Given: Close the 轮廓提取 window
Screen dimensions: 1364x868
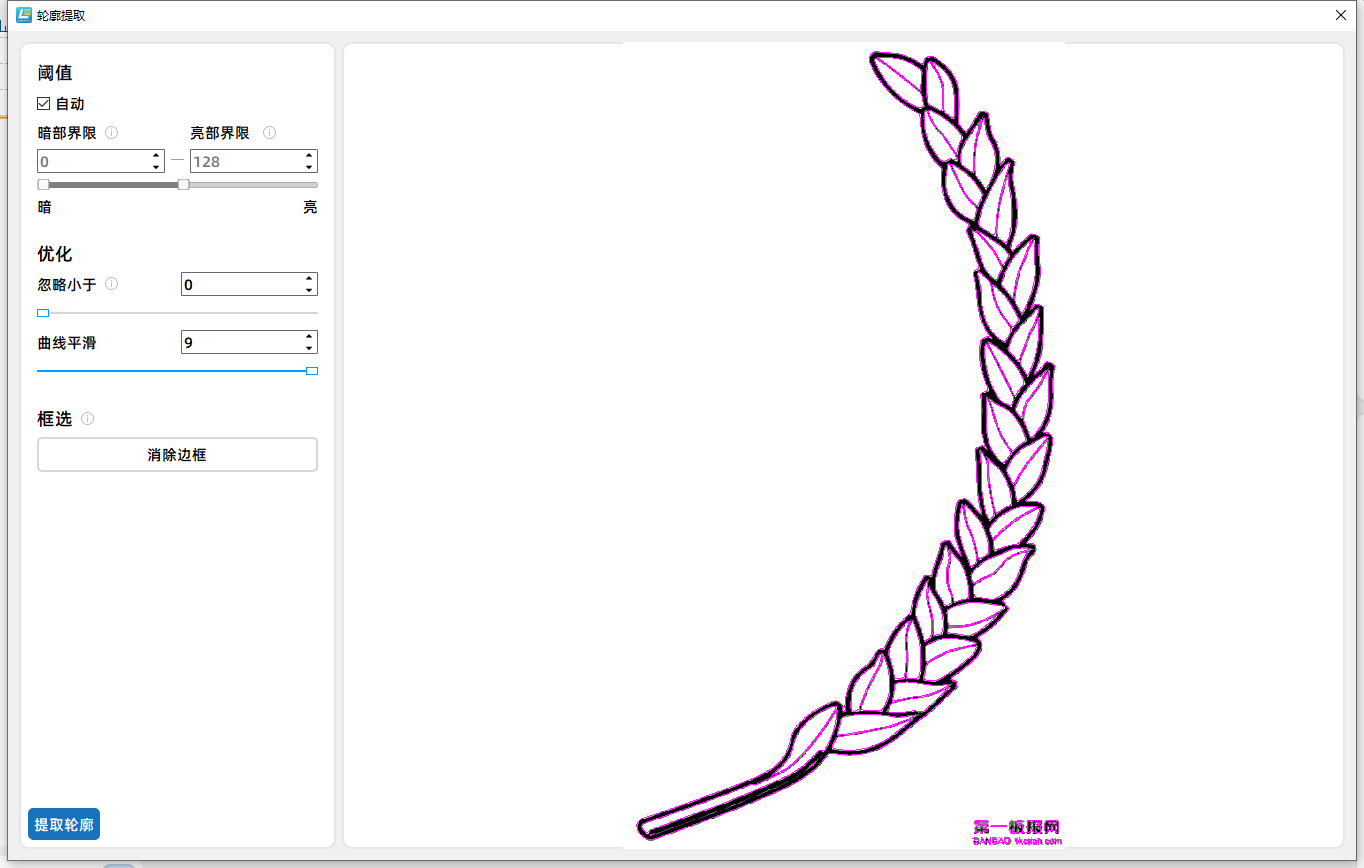Looking at the screenshot, I should (1340, 15).
